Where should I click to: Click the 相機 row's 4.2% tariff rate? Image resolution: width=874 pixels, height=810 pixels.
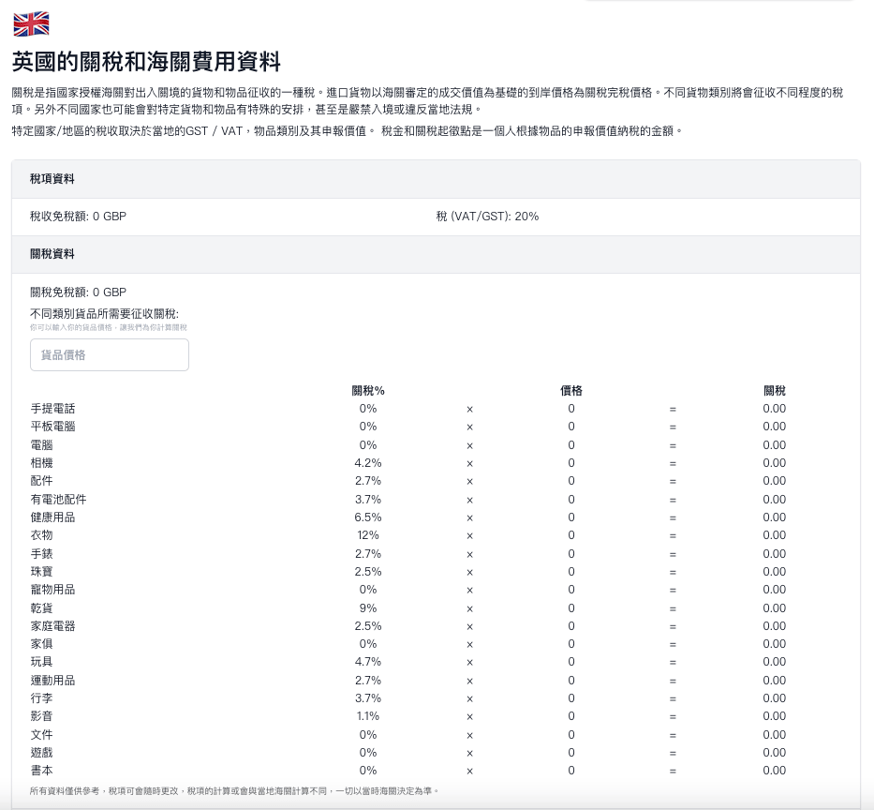368,463
